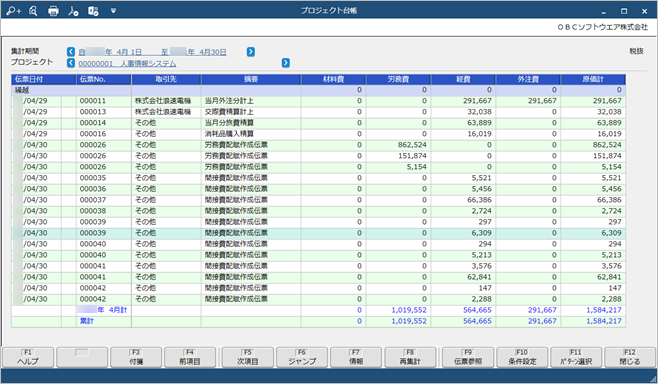Click the F11 パターン選択 button
Viewport: 658px width, 384px height.
(576, 357)
